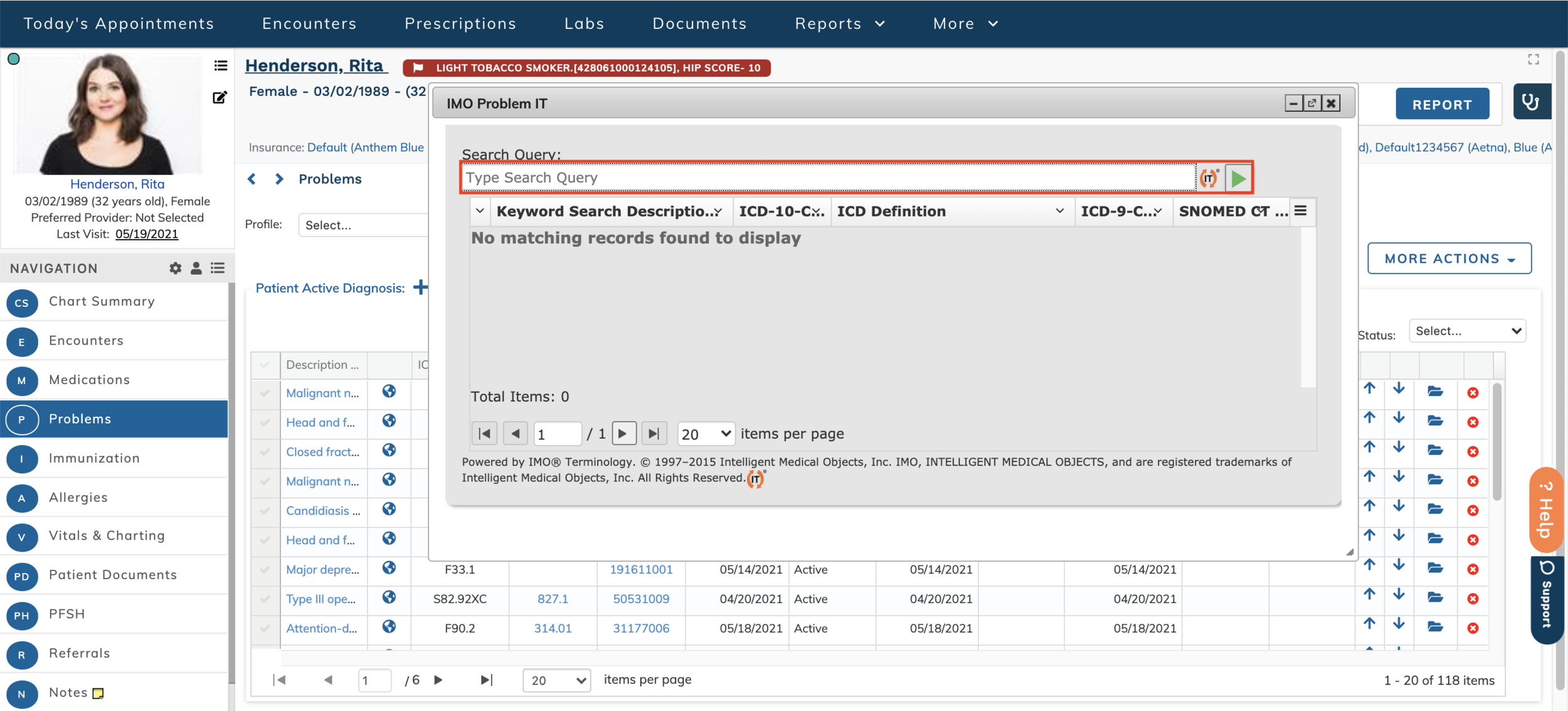This screenshot has height=711, width=1568.
Task: Click the REPORT button
Action: point(1441,104)
